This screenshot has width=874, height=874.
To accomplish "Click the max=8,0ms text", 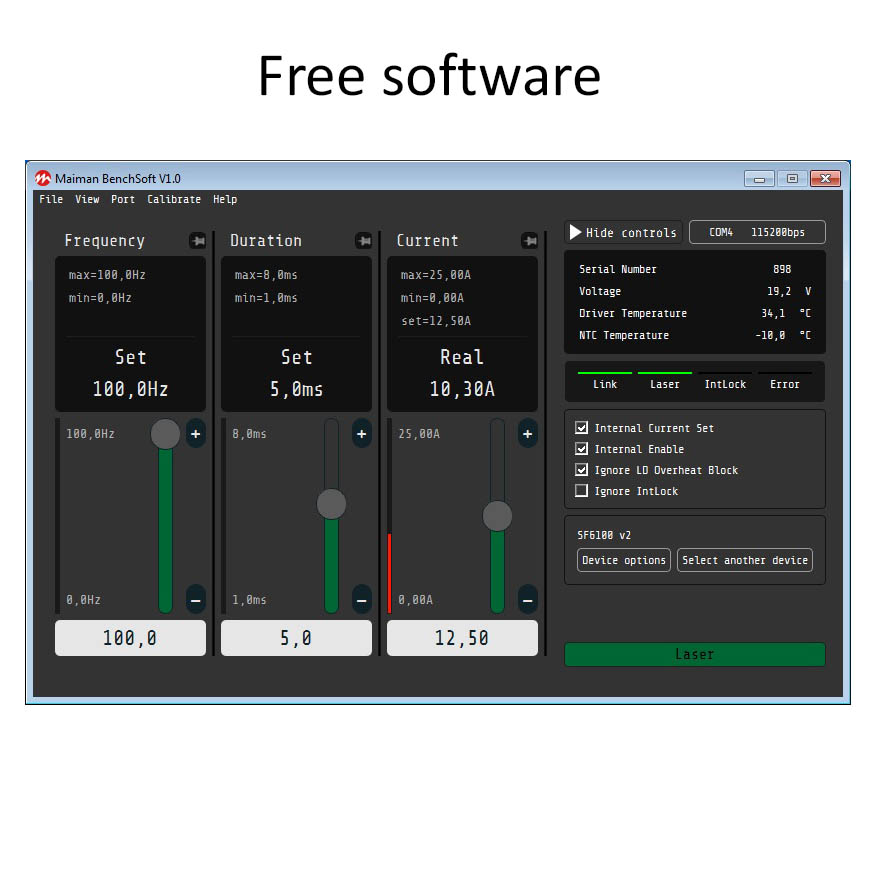I will click(x=266, y=275).
